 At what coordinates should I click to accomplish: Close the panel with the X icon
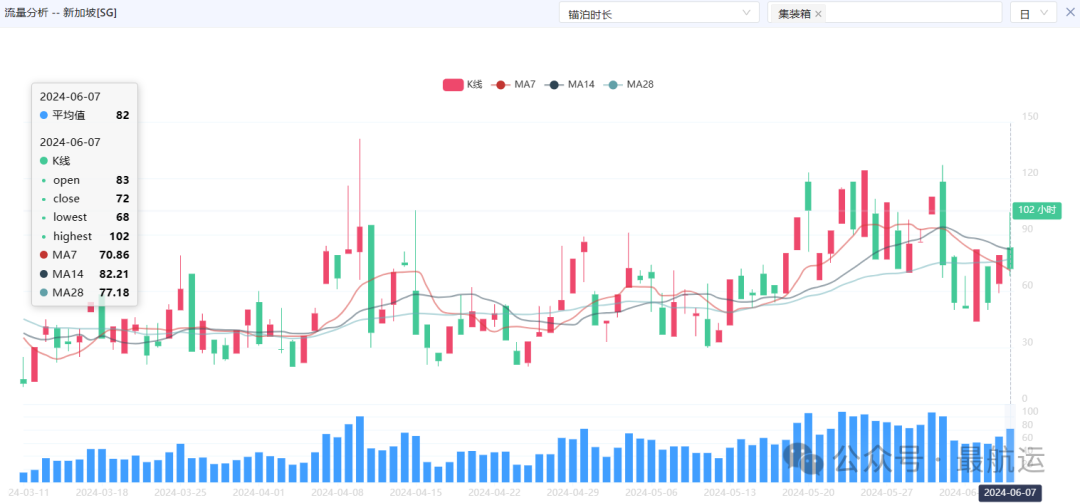[x=1070, y=12]
